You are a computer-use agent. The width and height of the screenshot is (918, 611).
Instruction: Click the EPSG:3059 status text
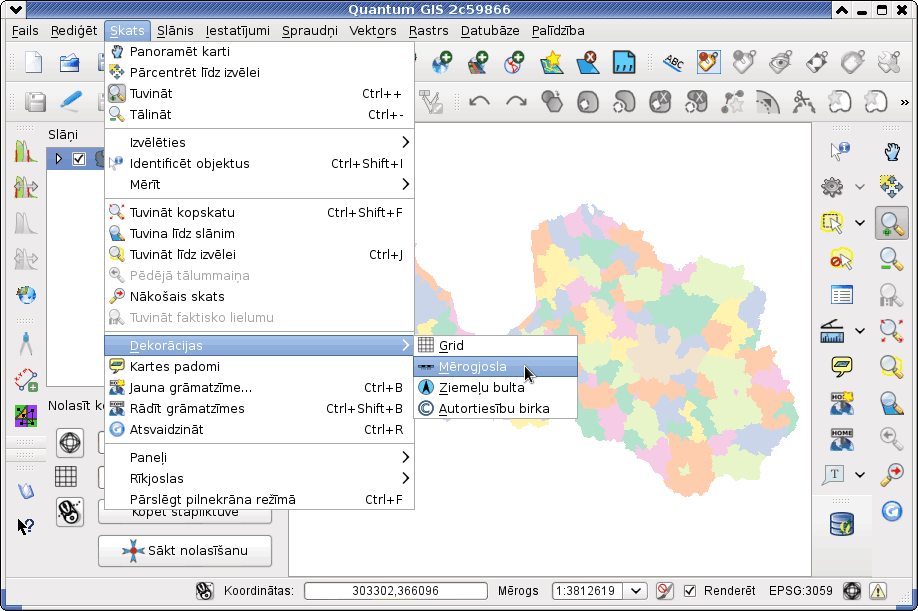pos(800,591)
